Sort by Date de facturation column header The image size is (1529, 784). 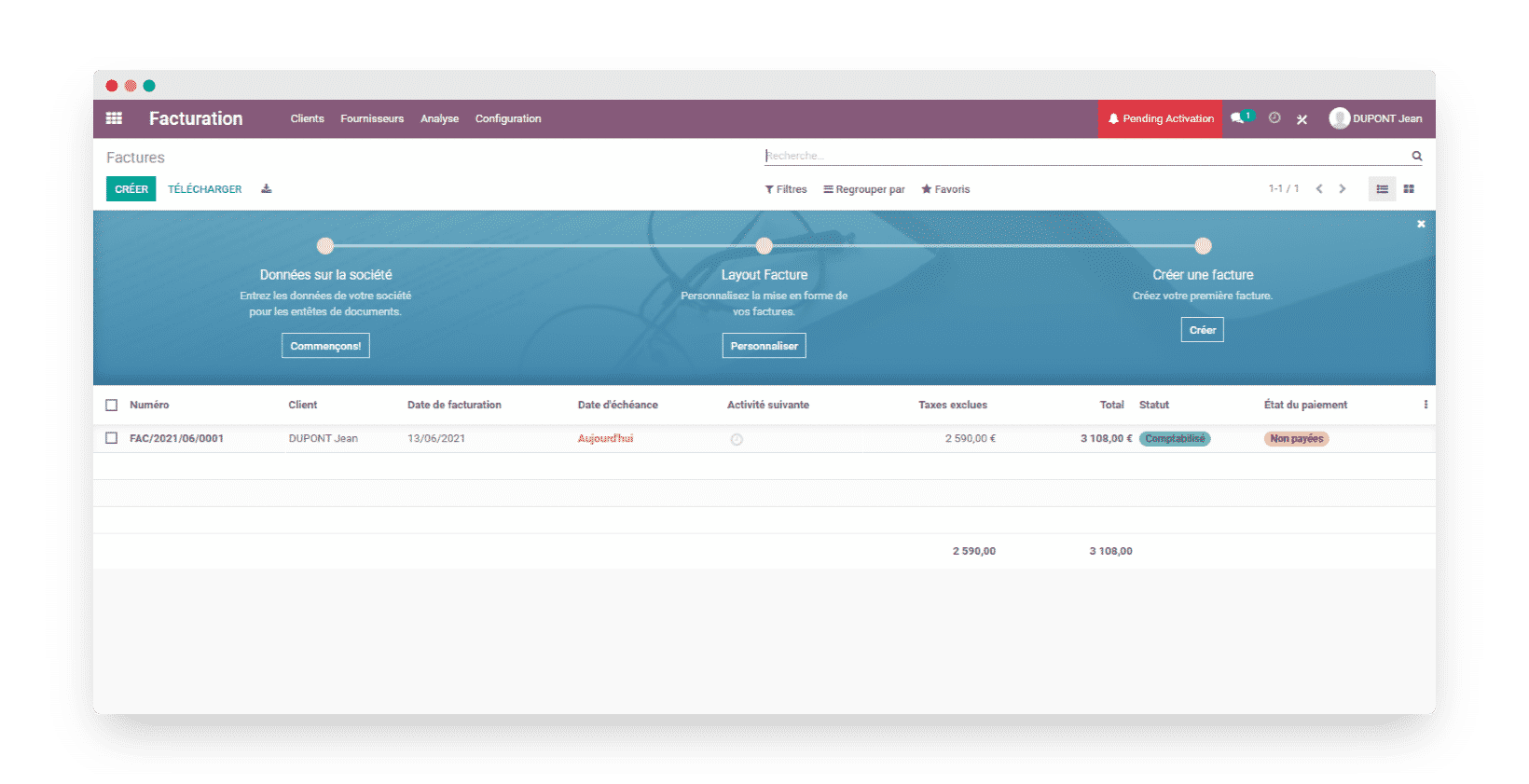click(454, 405)
